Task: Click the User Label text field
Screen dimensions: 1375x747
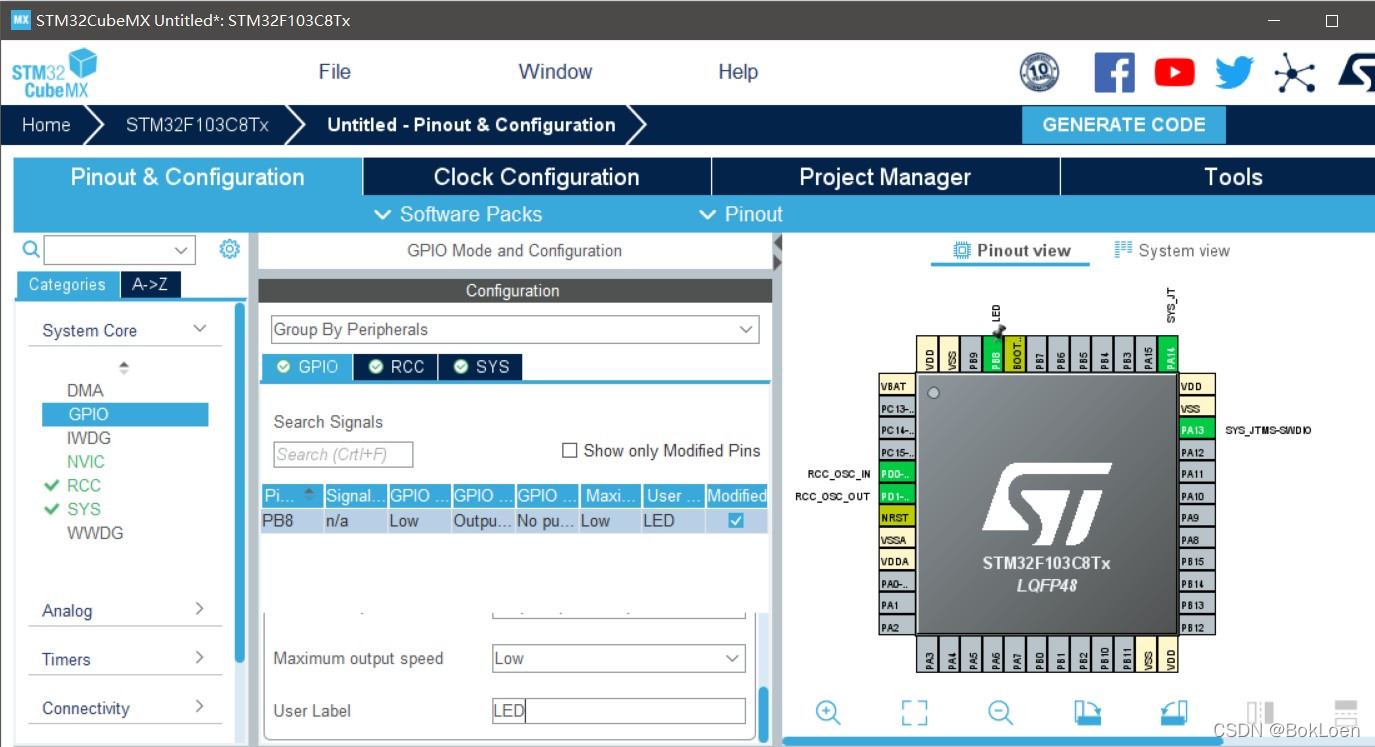Action: (x=619, y=711)
